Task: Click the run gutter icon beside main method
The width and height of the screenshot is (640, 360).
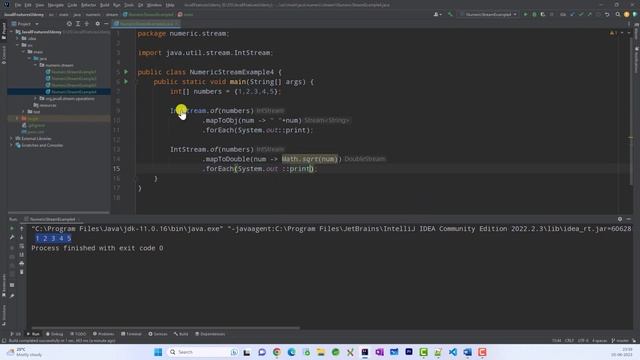Action: pos(126,82)
